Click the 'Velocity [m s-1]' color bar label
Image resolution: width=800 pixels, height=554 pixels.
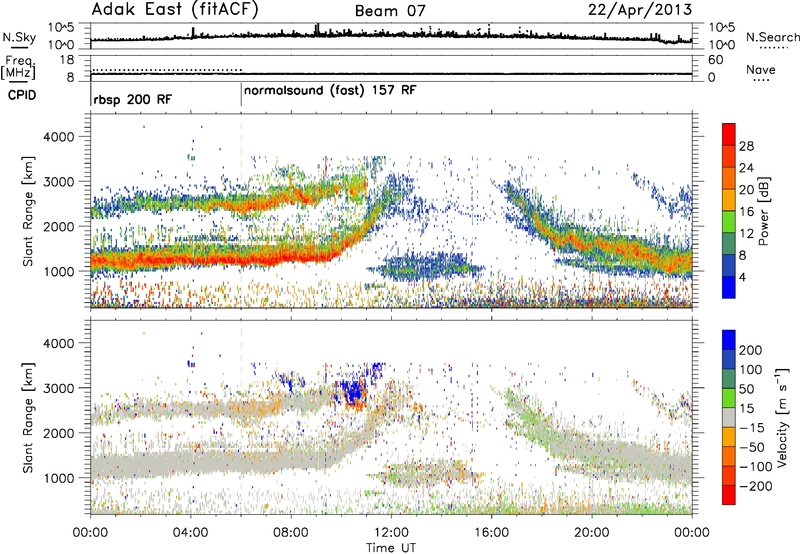[781, 417]
